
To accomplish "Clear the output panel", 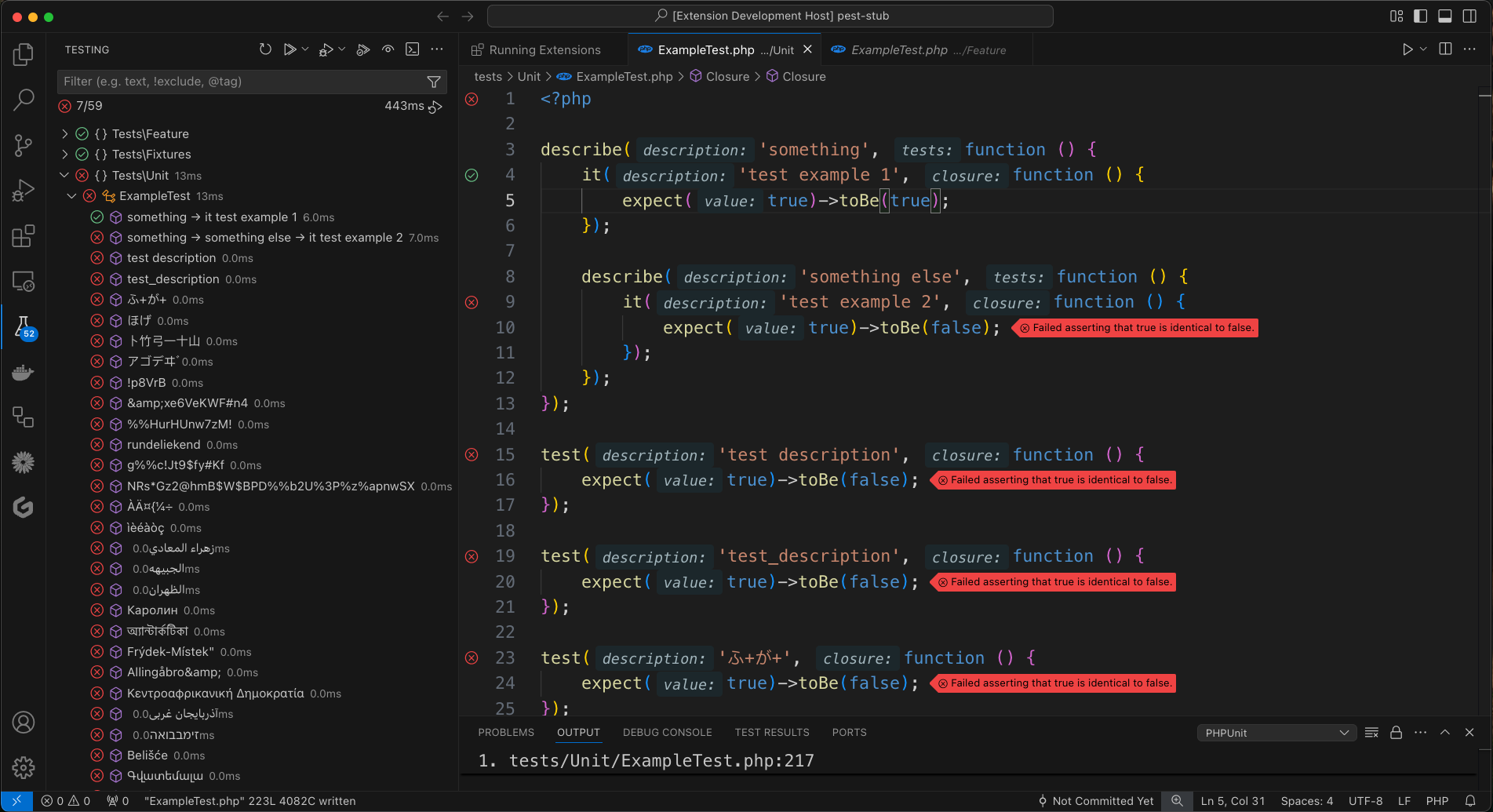I will (1371, 732).
